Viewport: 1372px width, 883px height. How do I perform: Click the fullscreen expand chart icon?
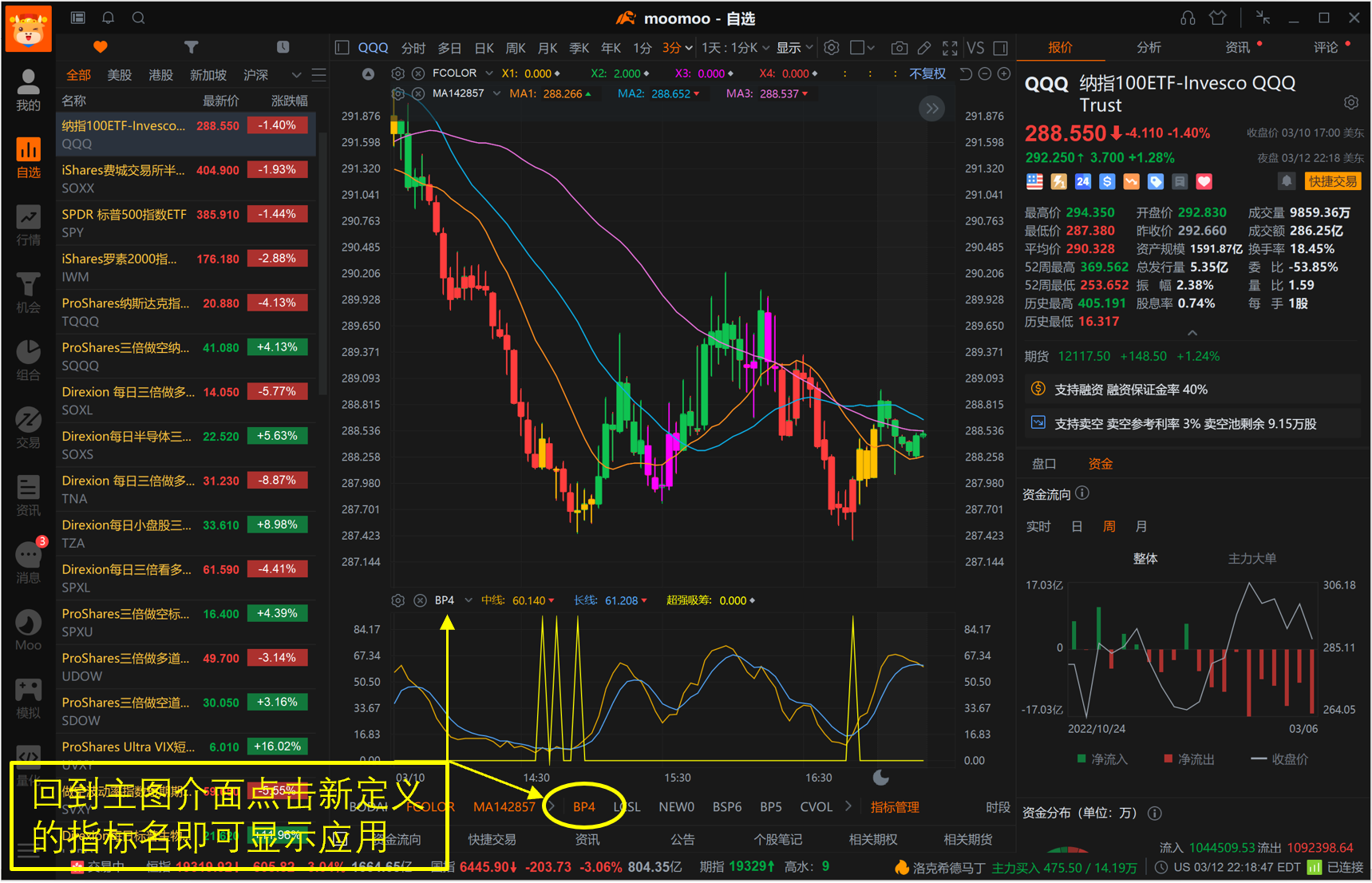pos(950,48)
